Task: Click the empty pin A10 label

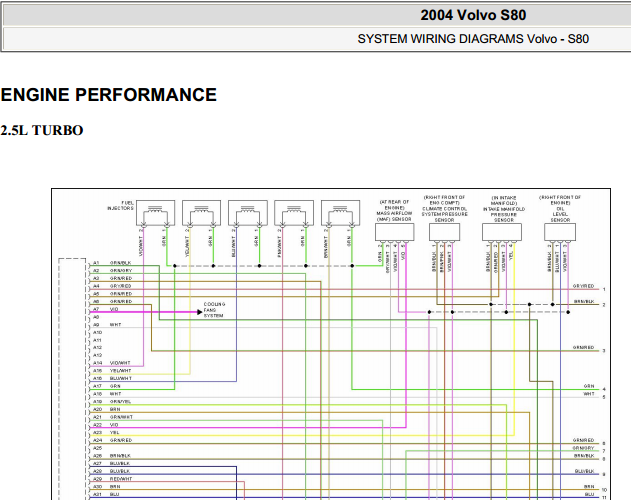Action: [97, 333]
